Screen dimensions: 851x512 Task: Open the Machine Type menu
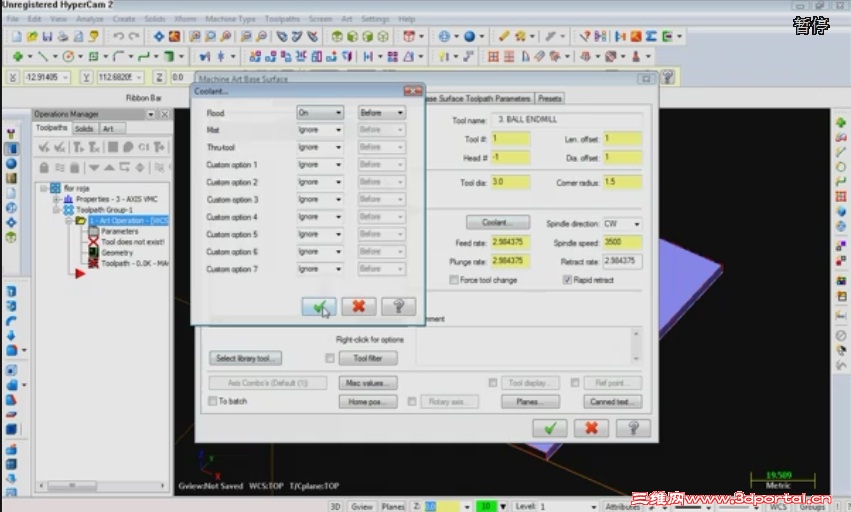[x=230, y=19]
